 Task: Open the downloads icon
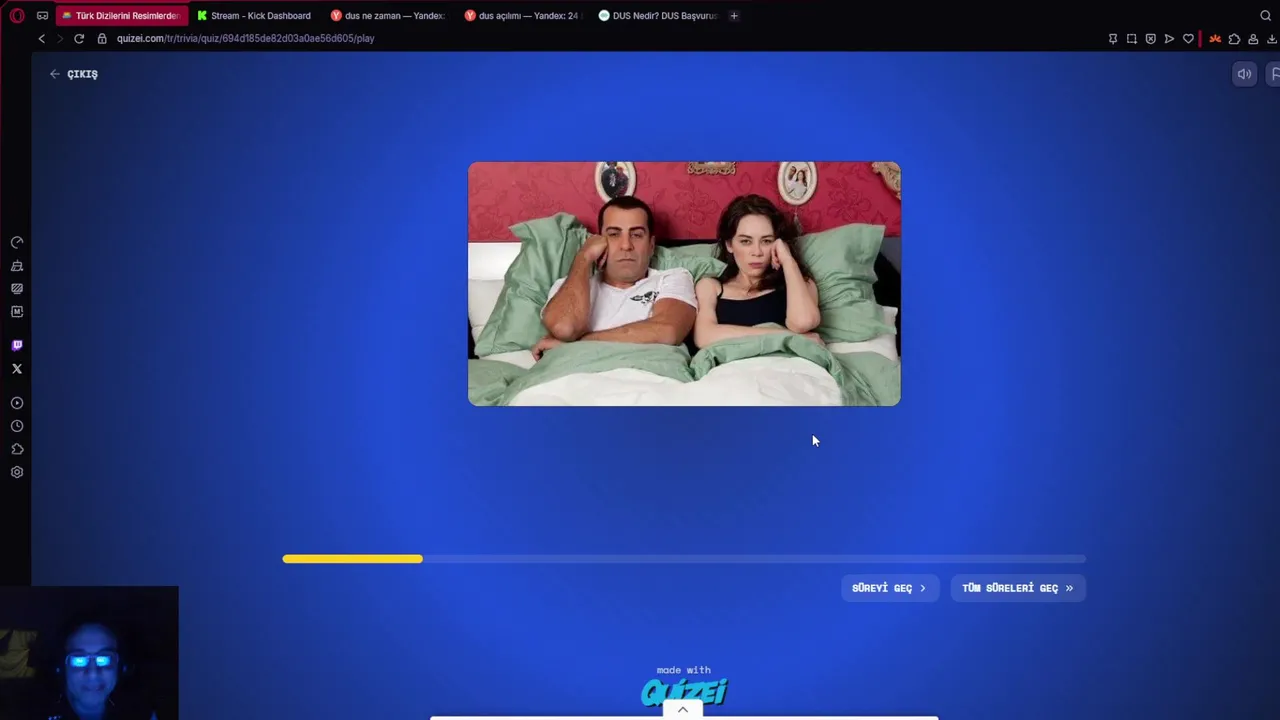click(1272, 39)
